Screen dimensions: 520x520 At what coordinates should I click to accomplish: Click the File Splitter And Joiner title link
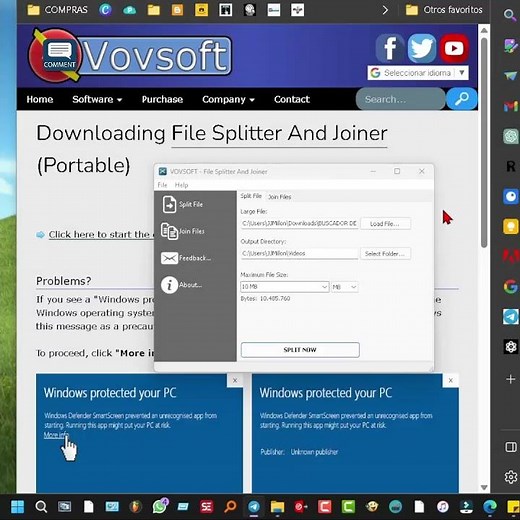[279, 133]
